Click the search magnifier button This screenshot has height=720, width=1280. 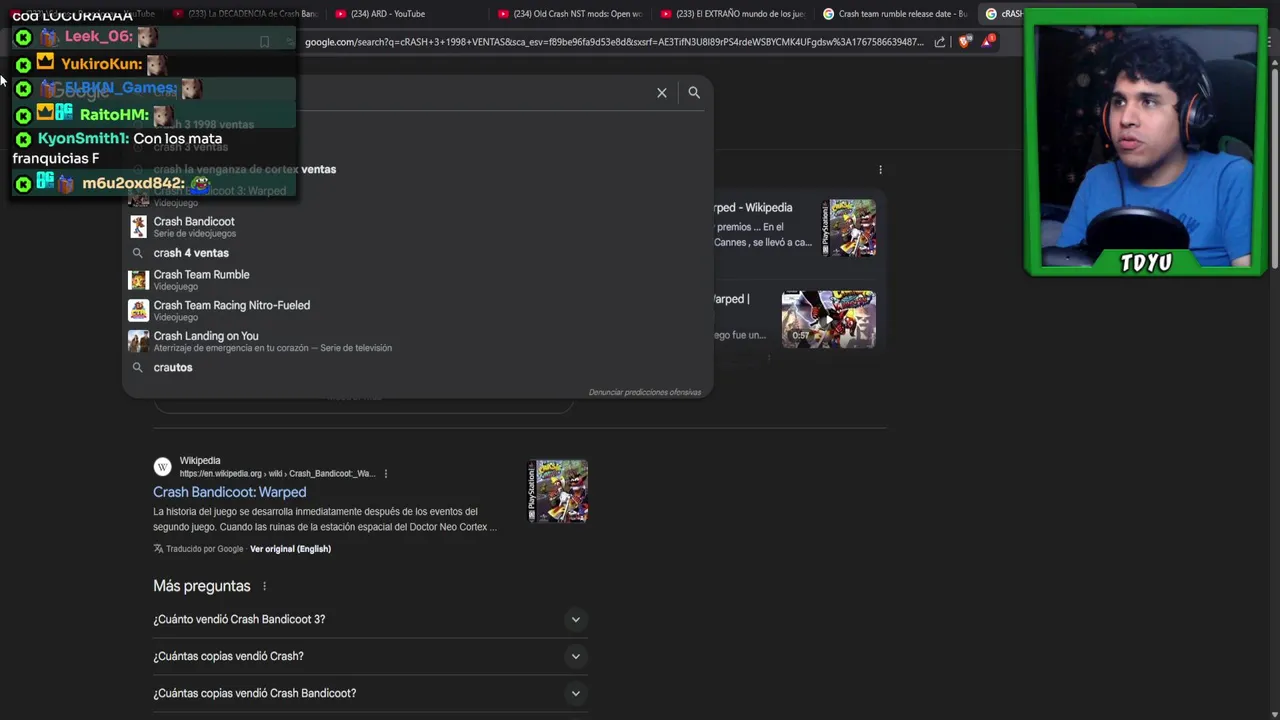tap(694, 93)
